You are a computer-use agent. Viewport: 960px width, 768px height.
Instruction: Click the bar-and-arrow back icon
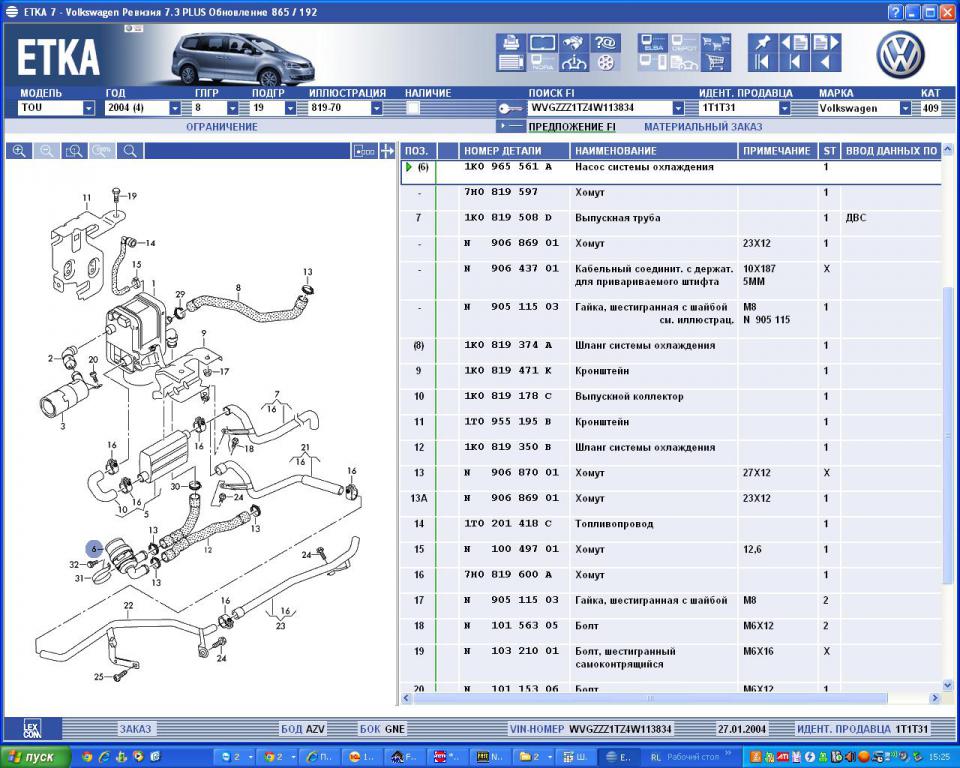(x=795, y=62)
